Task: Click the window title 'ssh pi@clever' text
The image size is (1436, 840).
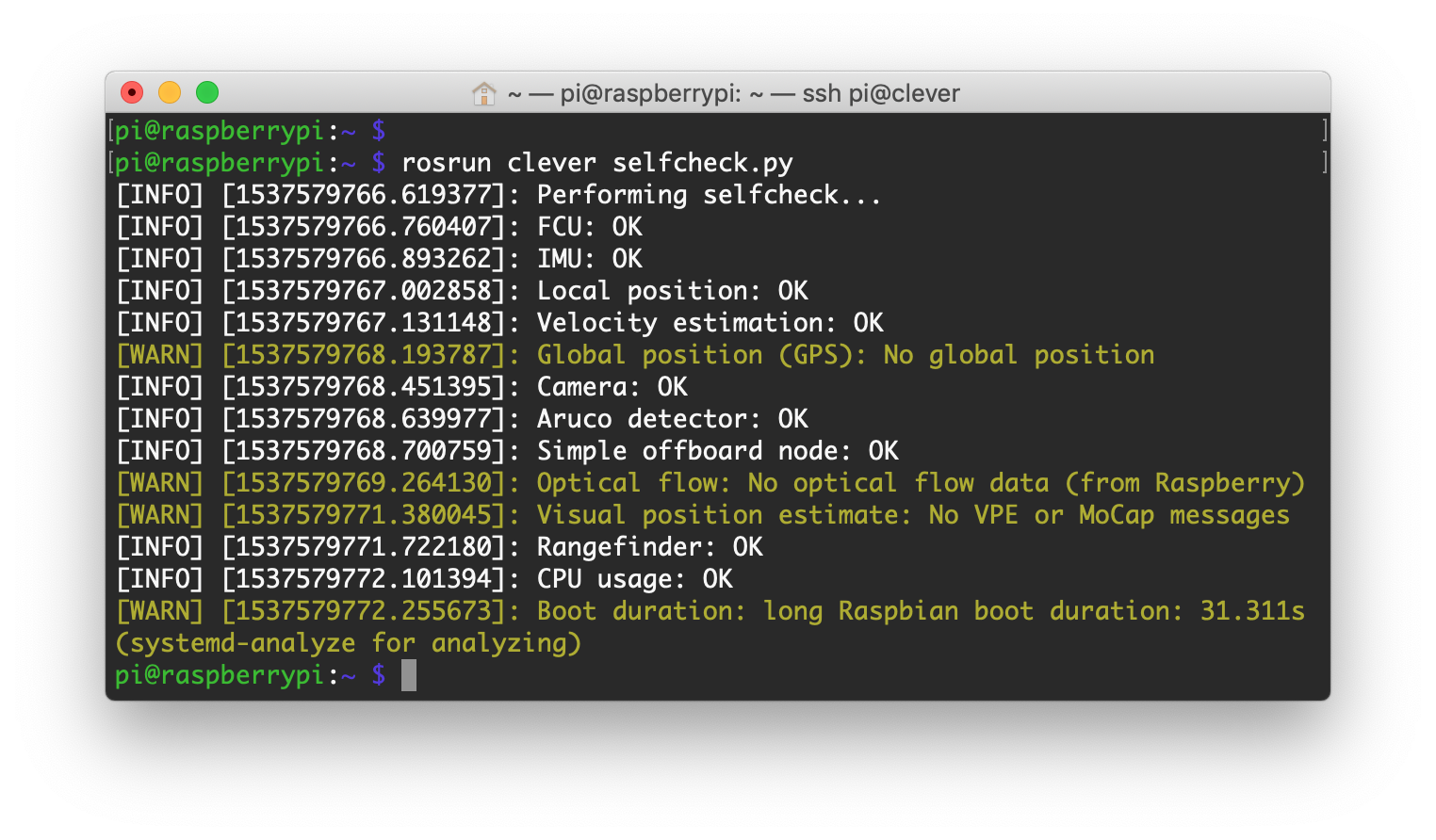Action: coord(880,93)
